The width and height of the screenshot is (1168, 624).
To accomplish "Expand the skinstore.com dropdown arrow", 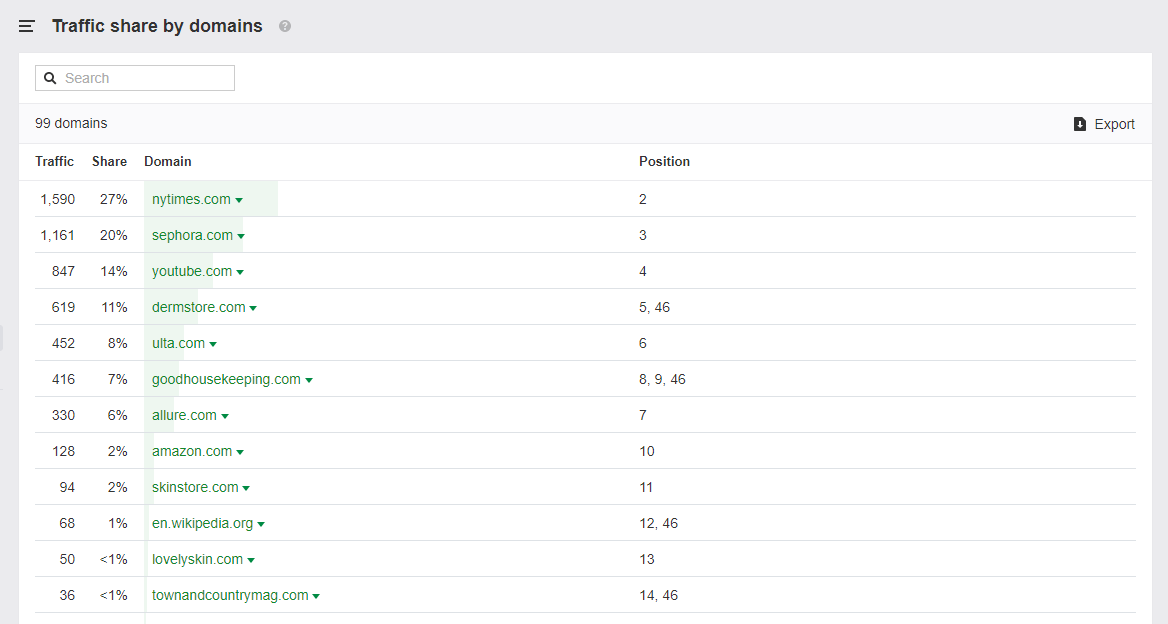I will point(246,488).
